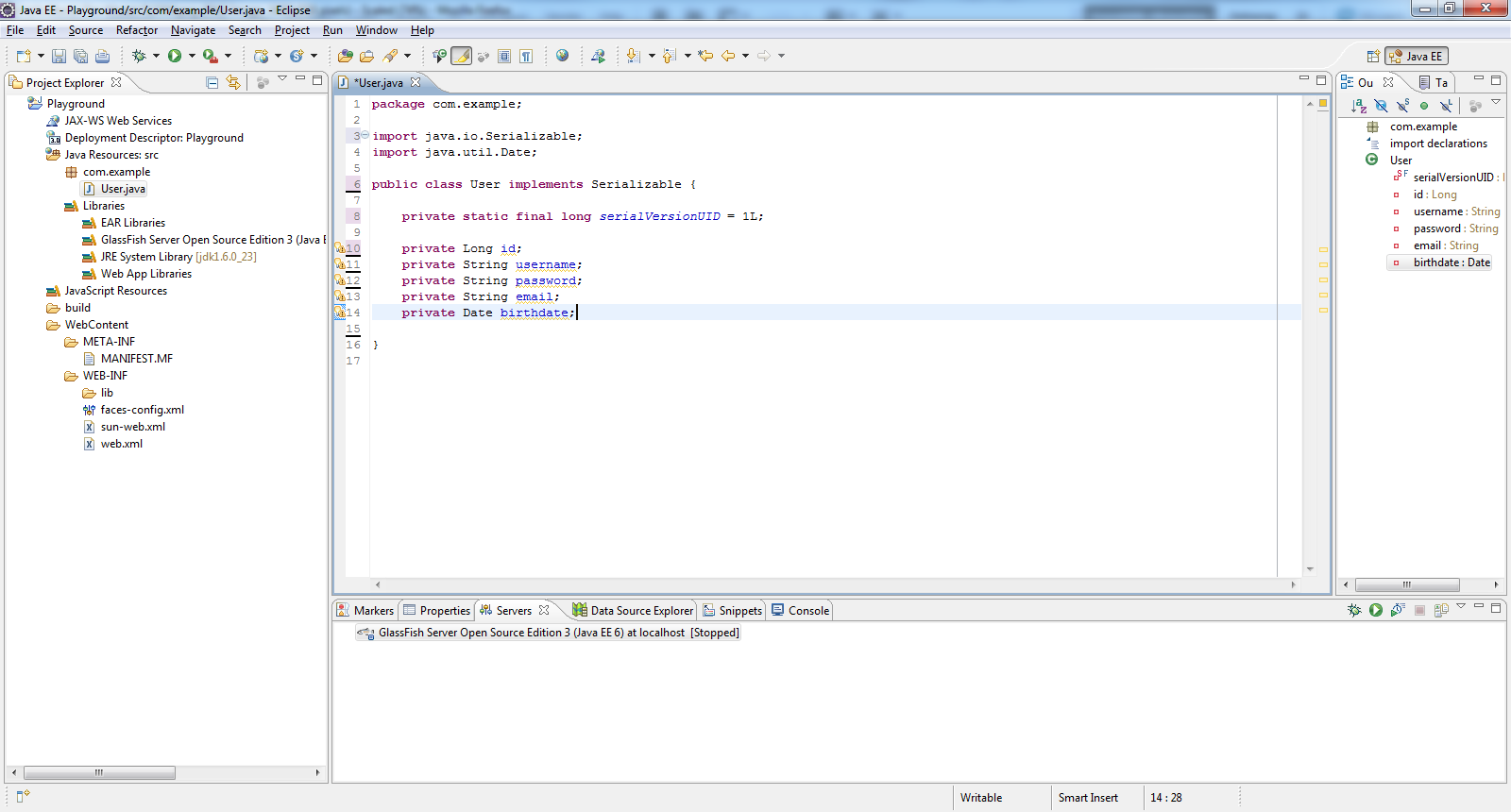Click the Project Explorer horizontal scrollbar
This screenshot has width=1511, height=812.
click(99, 772)
